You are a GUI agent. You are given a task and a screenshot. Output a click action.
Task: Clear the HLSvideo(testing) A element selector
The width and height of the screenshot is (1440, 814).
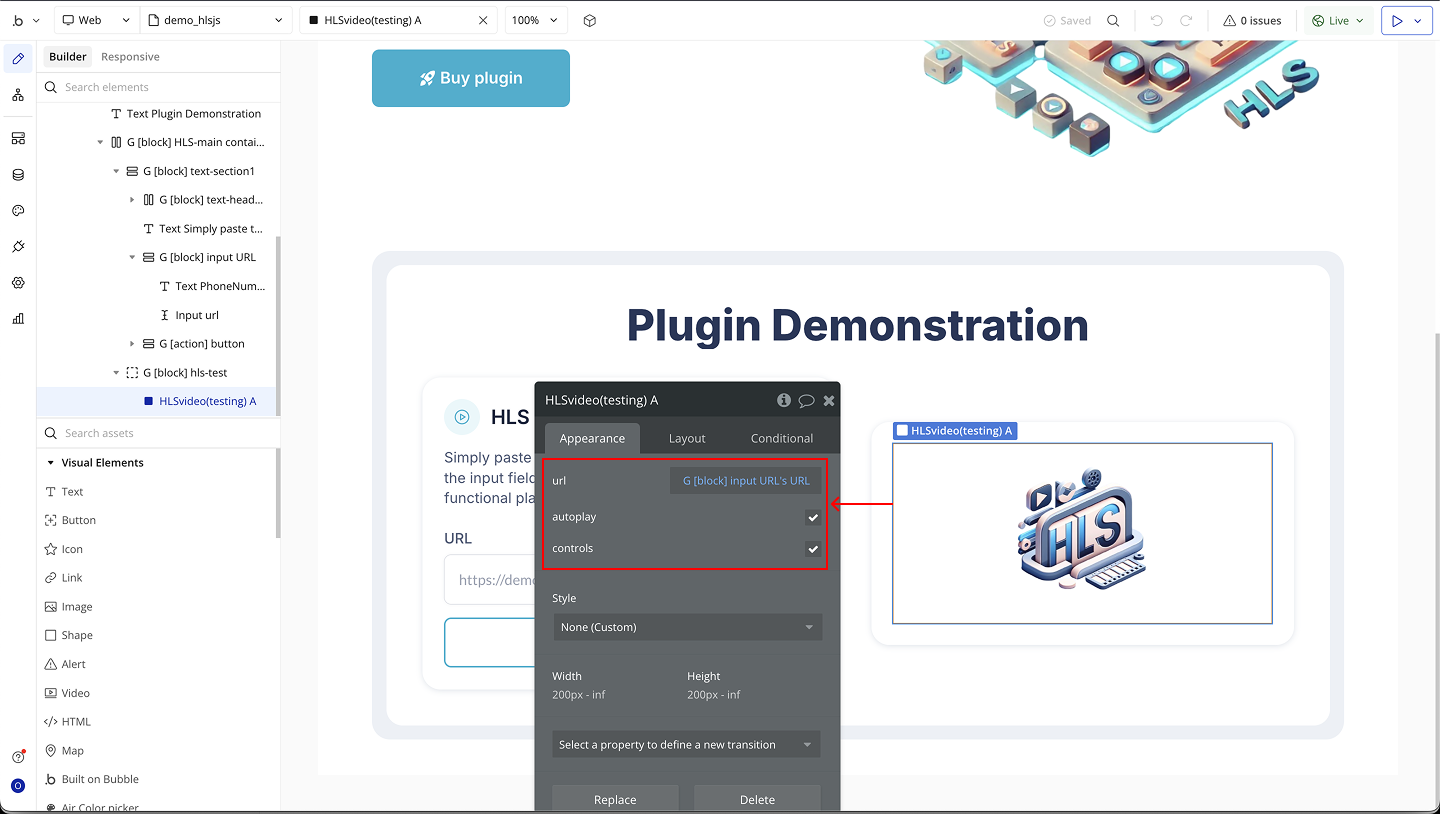click(x=482, y=20)
